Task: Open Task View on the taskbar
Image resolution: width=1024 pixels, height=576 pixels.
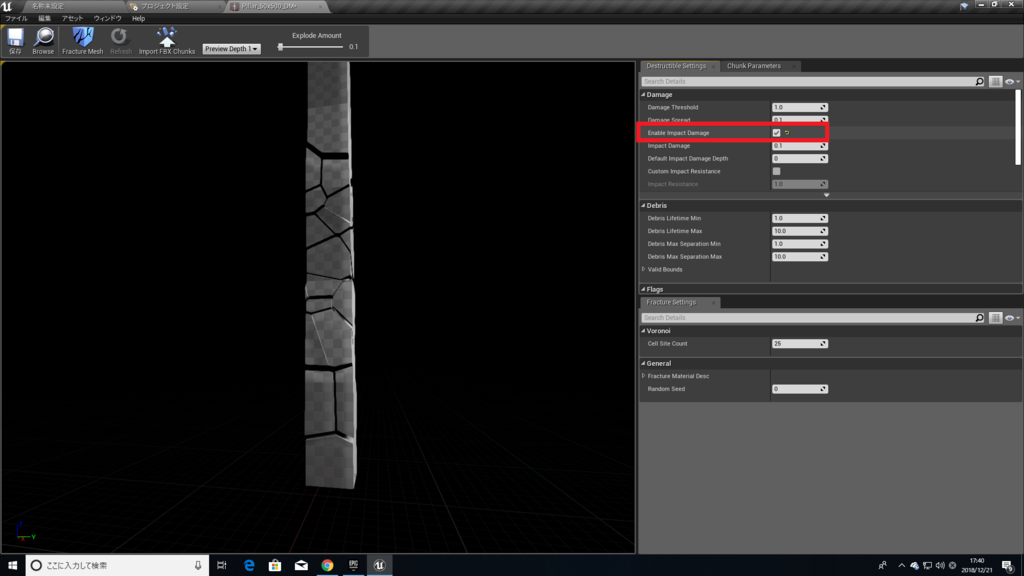Action: 222,566
